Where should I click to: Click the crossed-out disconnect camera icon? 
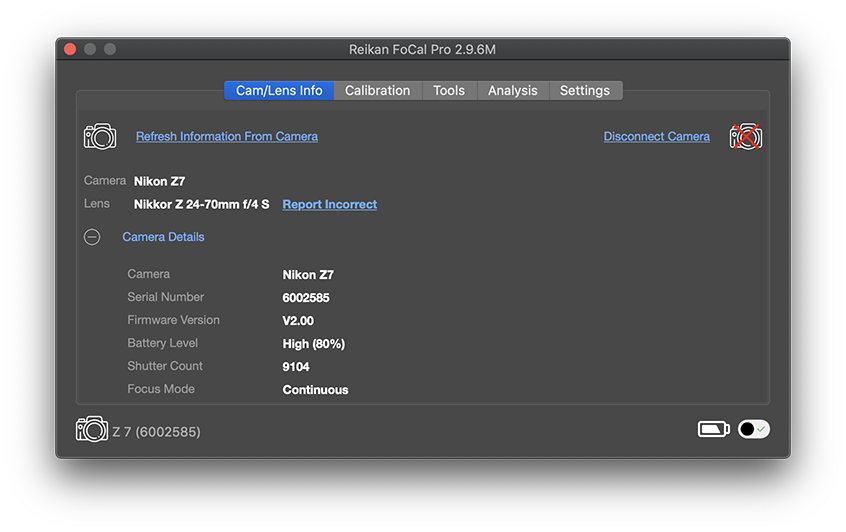(746, 137)
